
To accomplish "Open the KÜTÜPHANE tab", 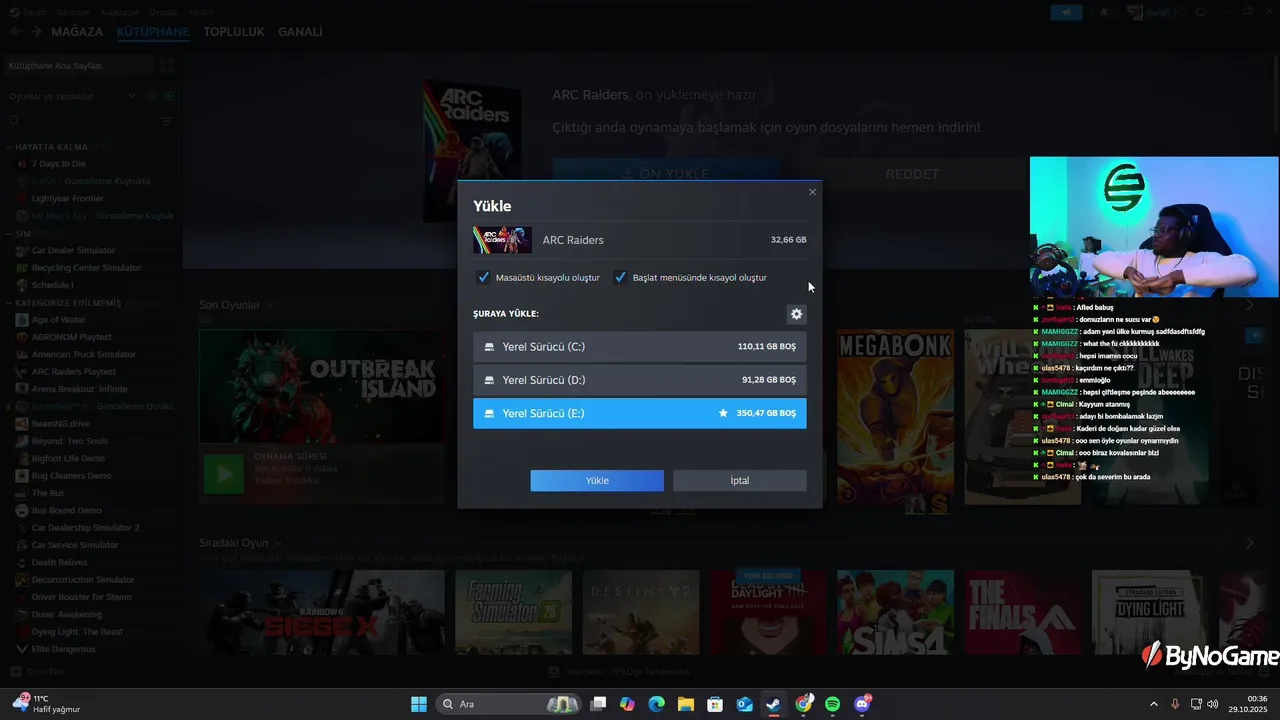I will pos(153,32).
